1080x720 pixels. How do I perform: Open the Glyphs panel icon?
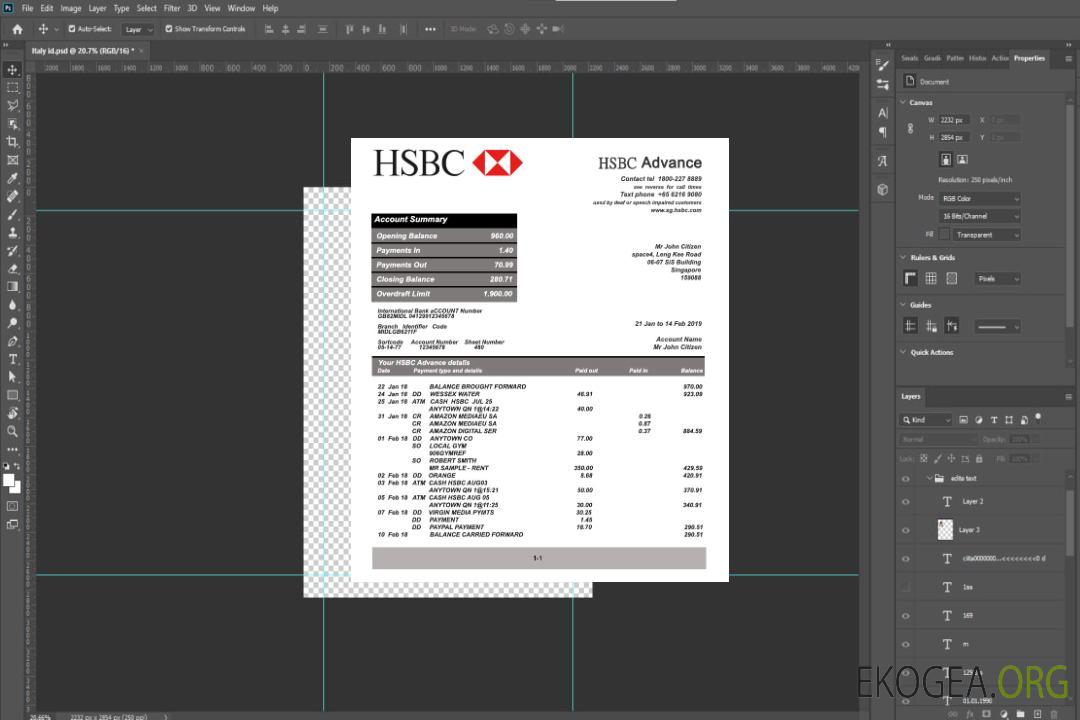[x=883, y=161]
